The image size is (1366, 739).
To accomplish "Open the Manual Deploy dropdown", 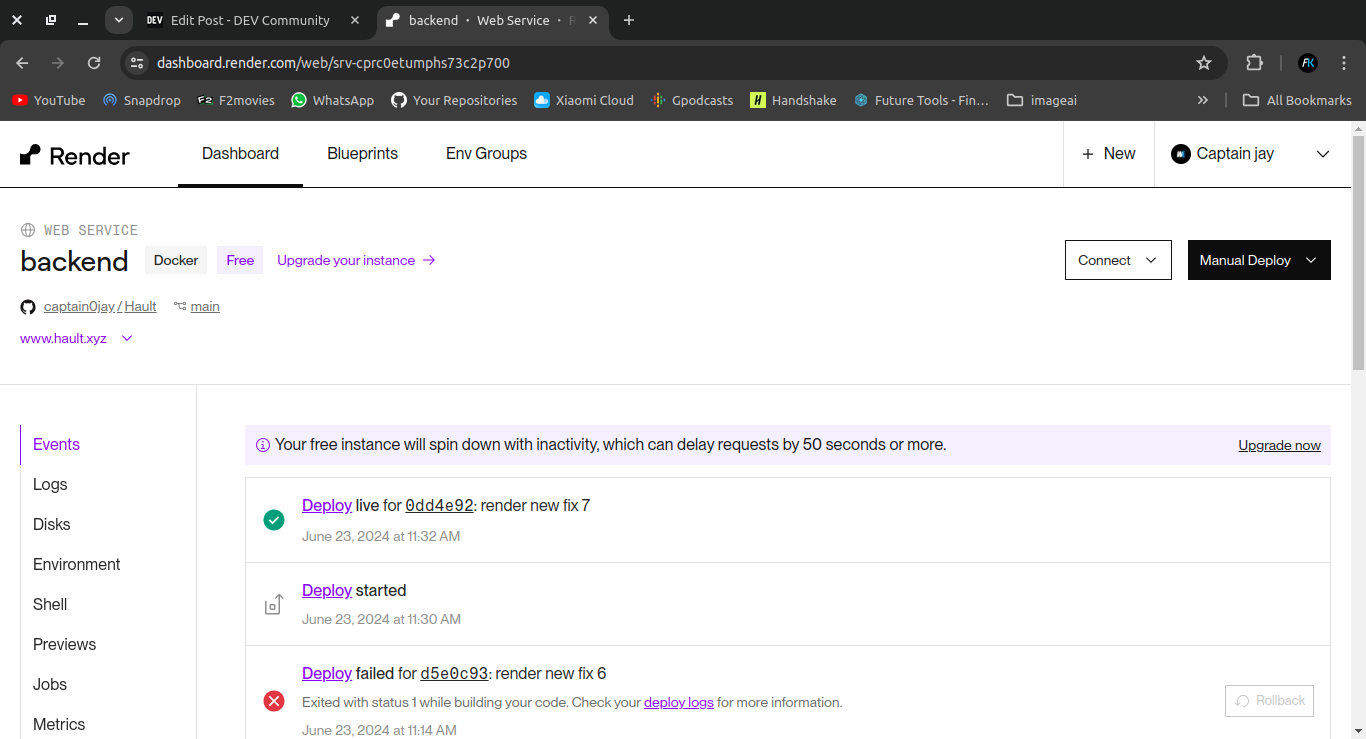I will (x=1259, y=260).
